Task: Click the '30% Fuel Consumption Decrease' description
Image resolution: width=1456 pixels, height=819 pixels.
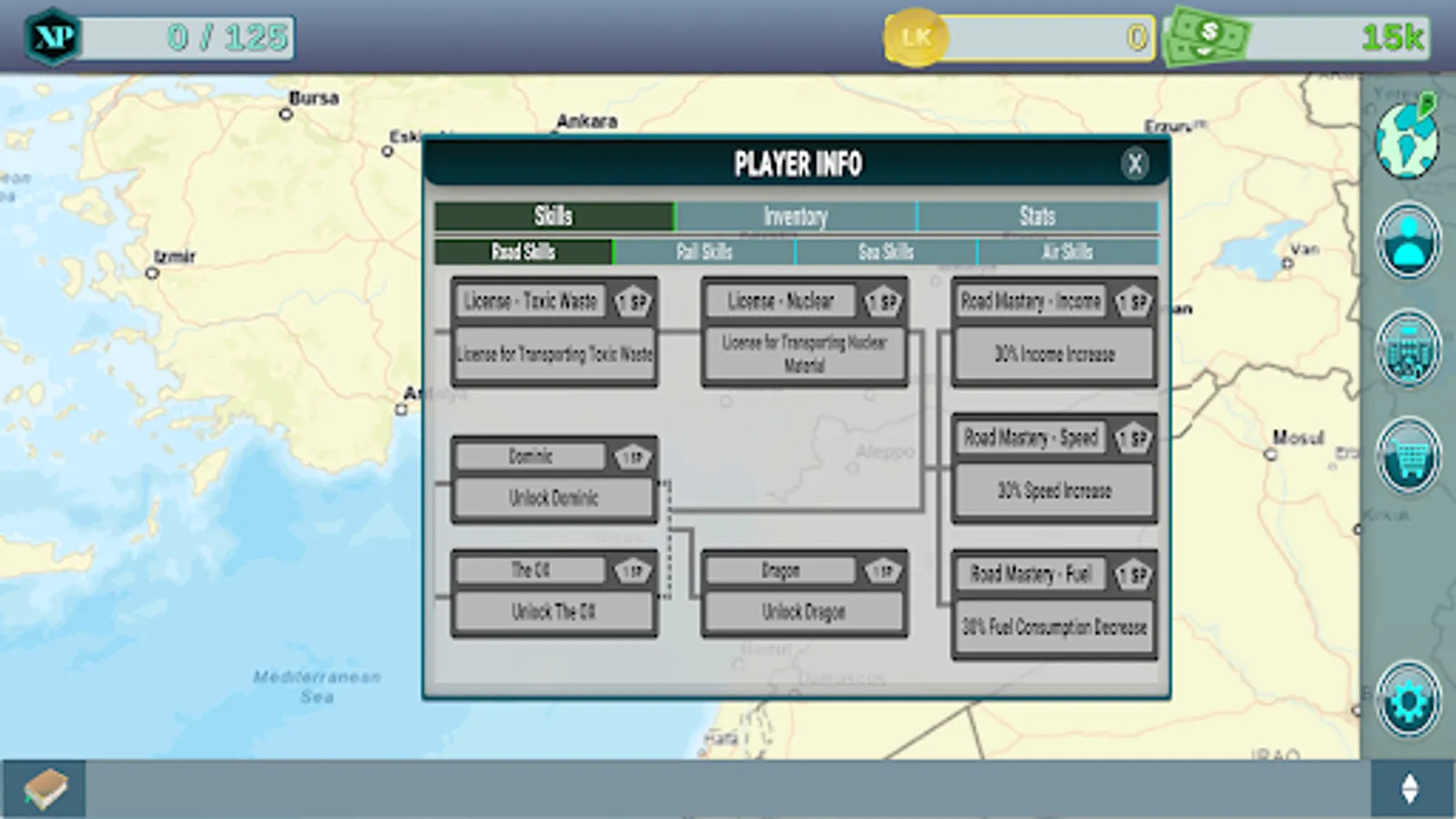Action: tap(1055, 627)
